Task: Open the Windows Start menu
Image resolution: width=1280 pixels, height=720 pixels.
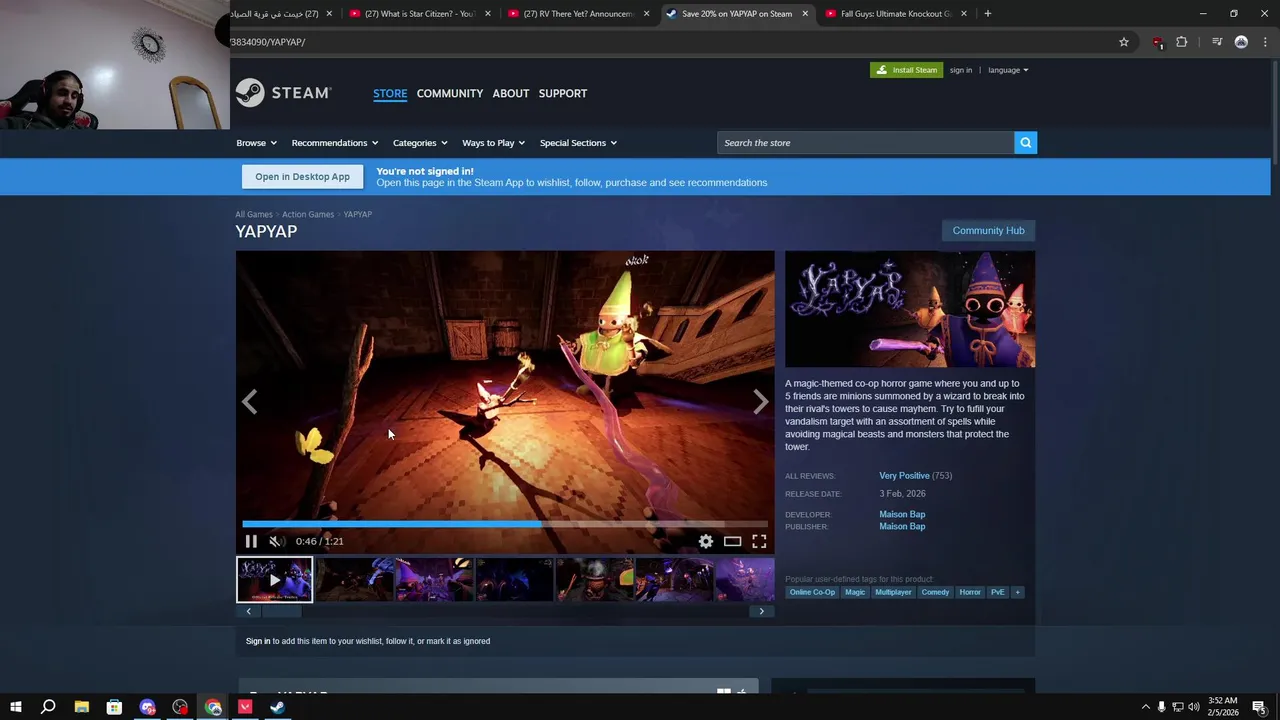Action: coord(16,707)
